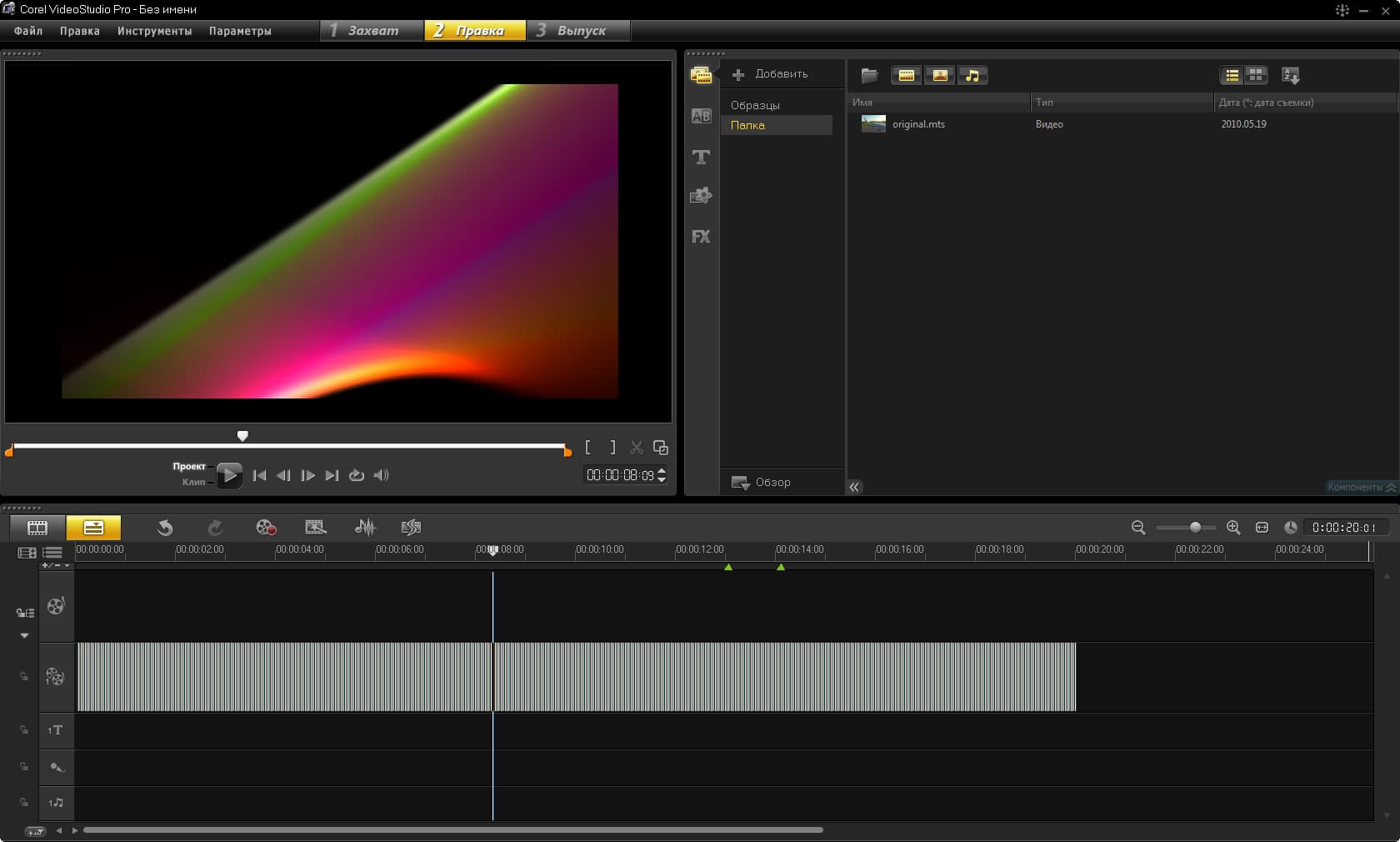1400x842 pixels.
Task: Expand the Компоненты options panel
Action: (x=1361, y=487)
